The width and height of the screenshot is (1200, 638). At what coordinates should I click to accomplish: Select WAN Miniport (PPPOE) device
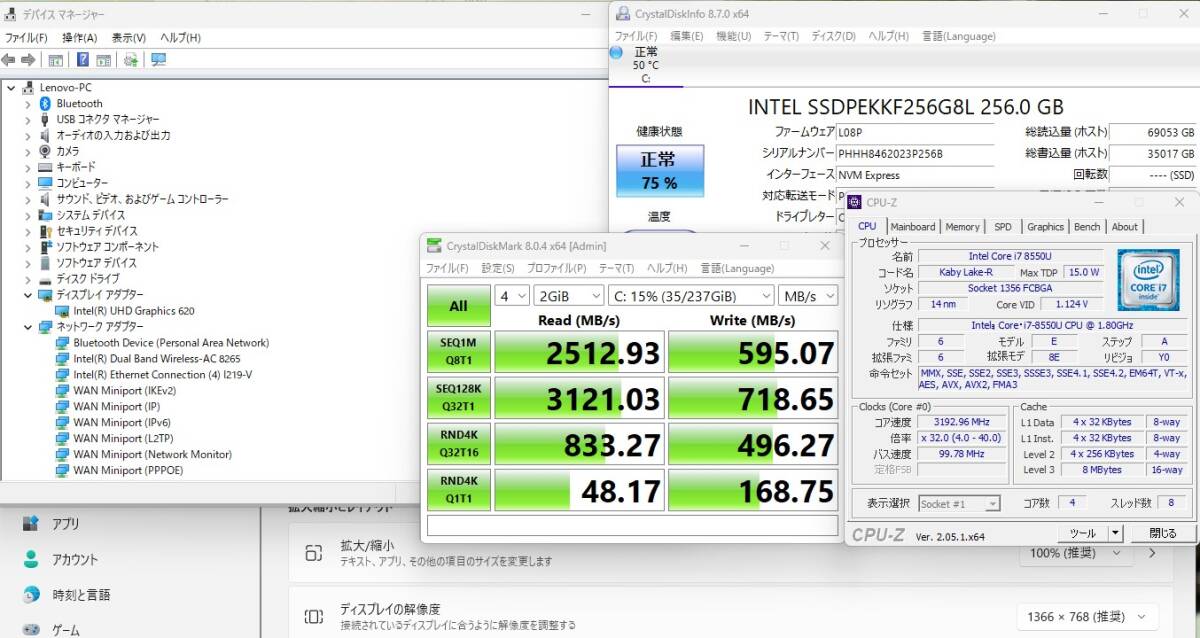128,471
